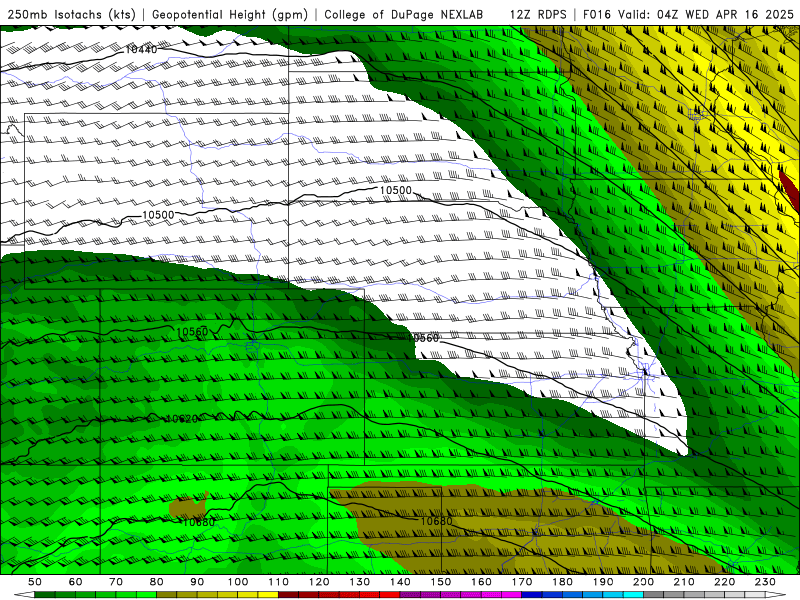Click the 110 knot legend label
This screenshot has height=600, width=800.
coord(279,582)
